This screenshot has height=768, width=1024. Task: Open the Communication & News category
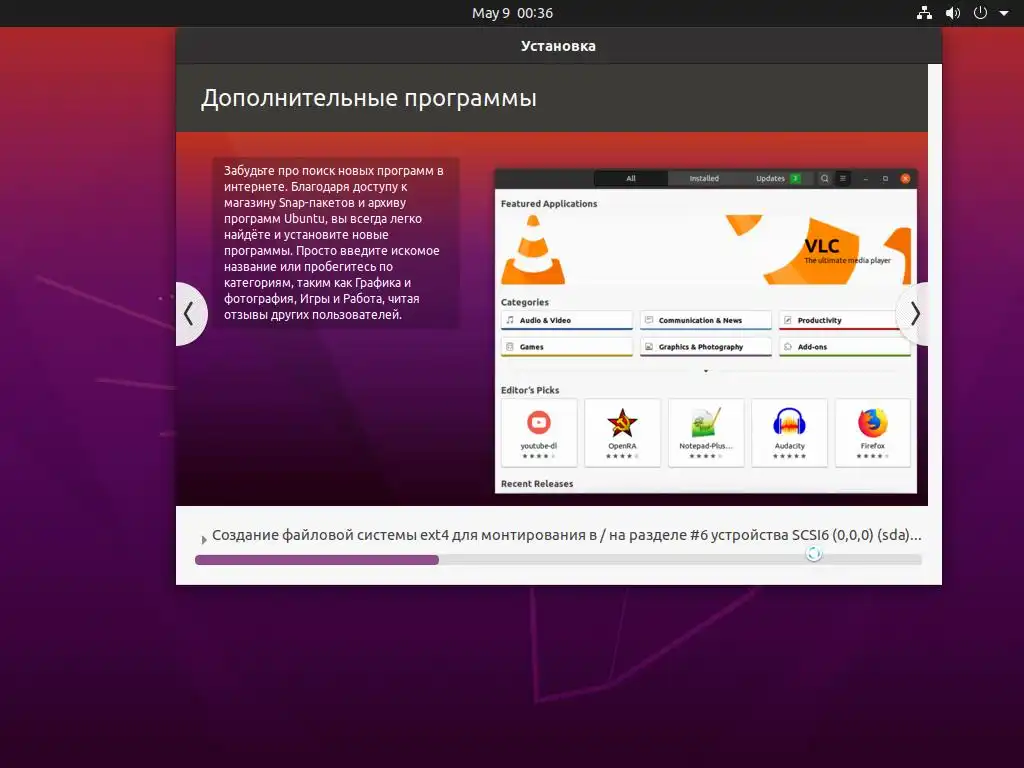[x=706, y=321]
